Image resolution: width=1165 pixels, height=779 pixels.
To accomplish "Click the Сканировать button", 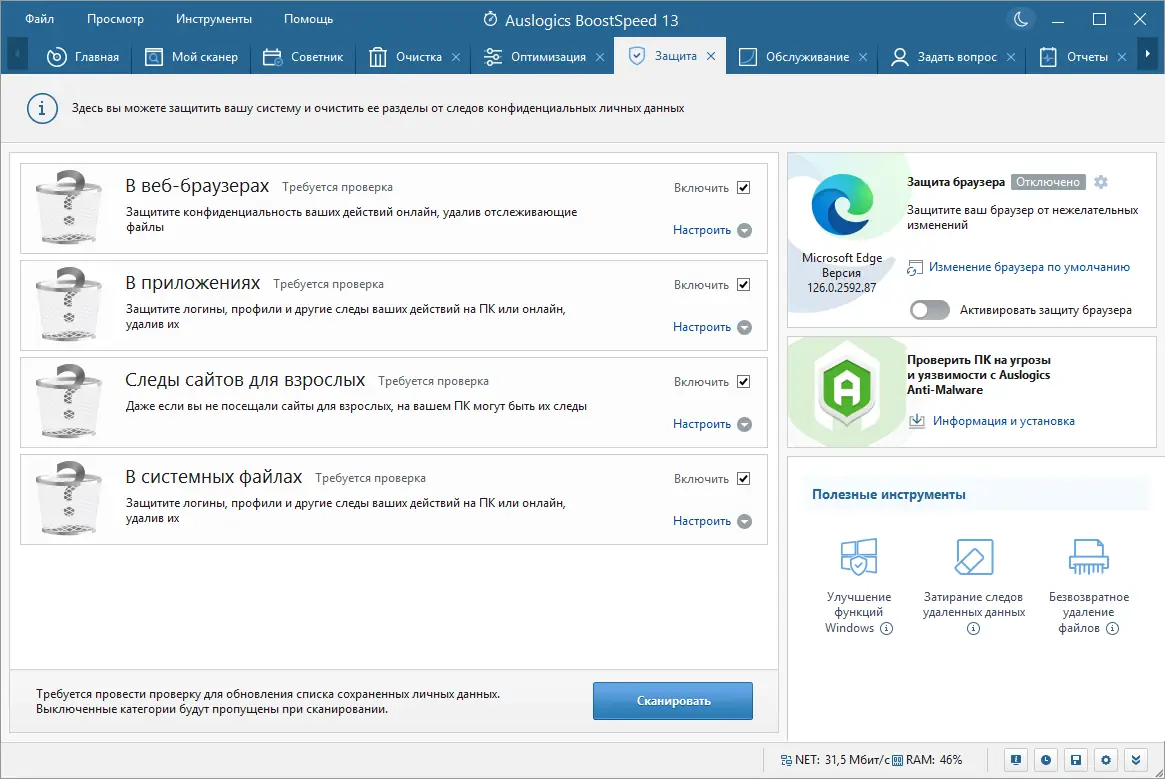I will (673, 701).
